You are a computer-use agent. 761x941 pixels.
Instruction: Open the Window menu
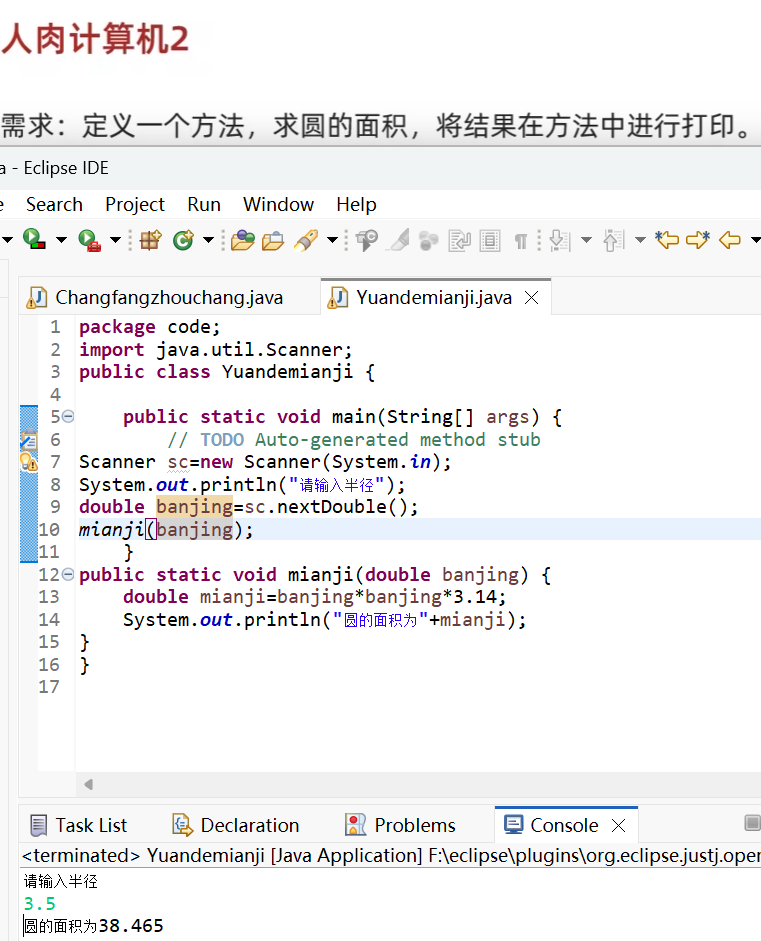(278, 205)
